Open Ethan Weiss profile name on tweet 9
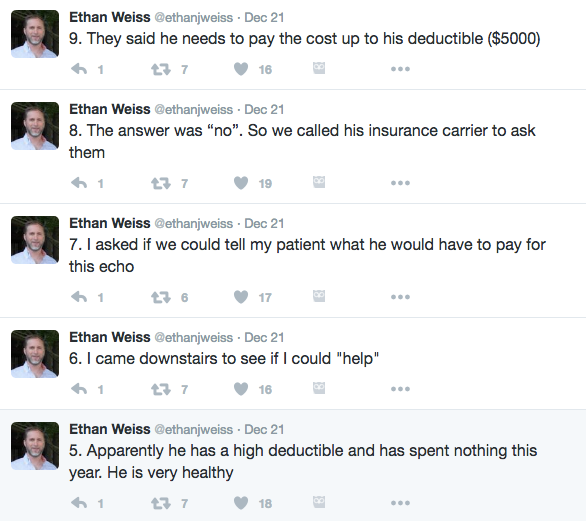This screenshot has height=521, width=586. click(x=110, y=17)
